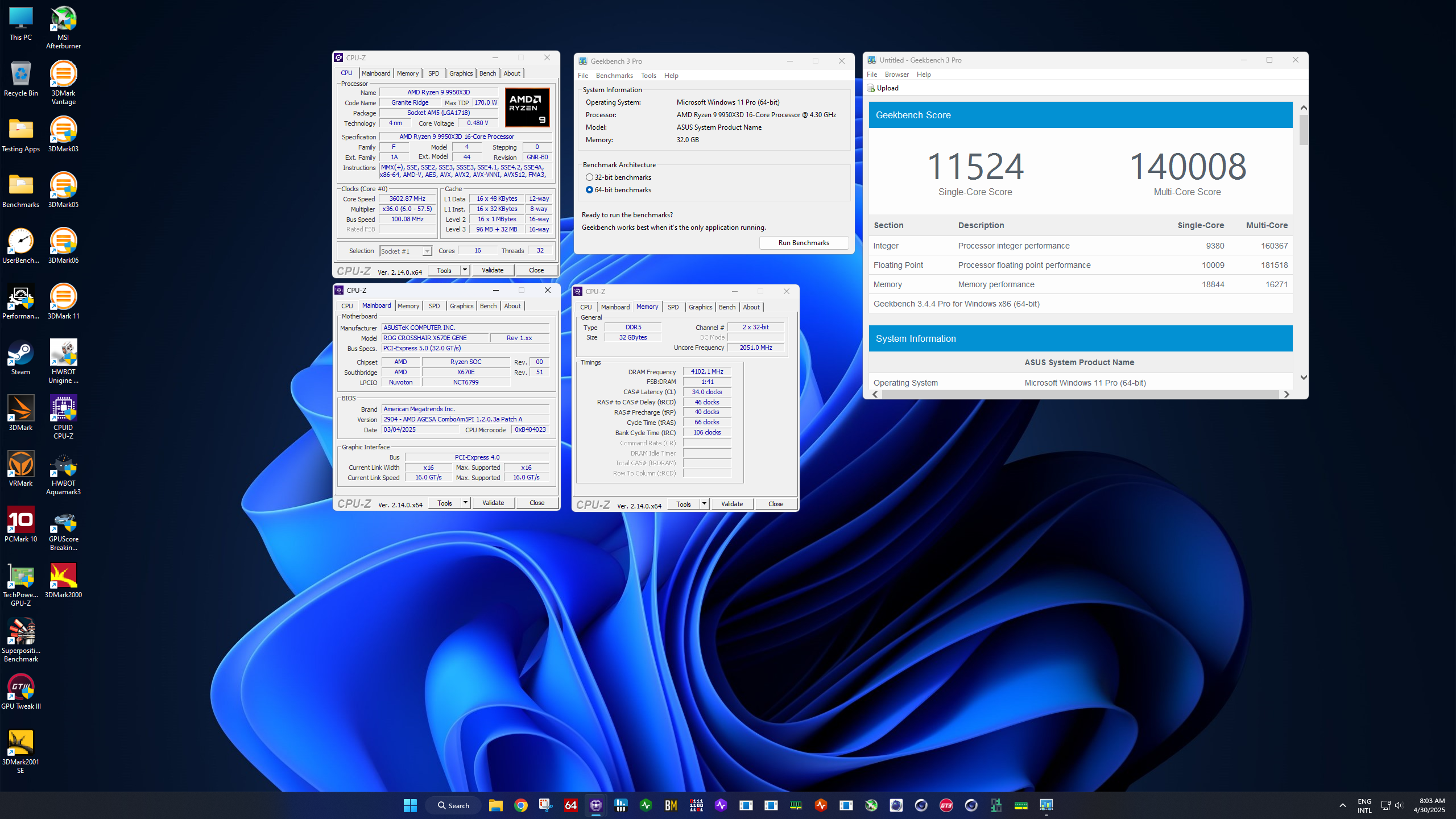Open the 3DMark05 desktop shortcut

tap(63, 190)
